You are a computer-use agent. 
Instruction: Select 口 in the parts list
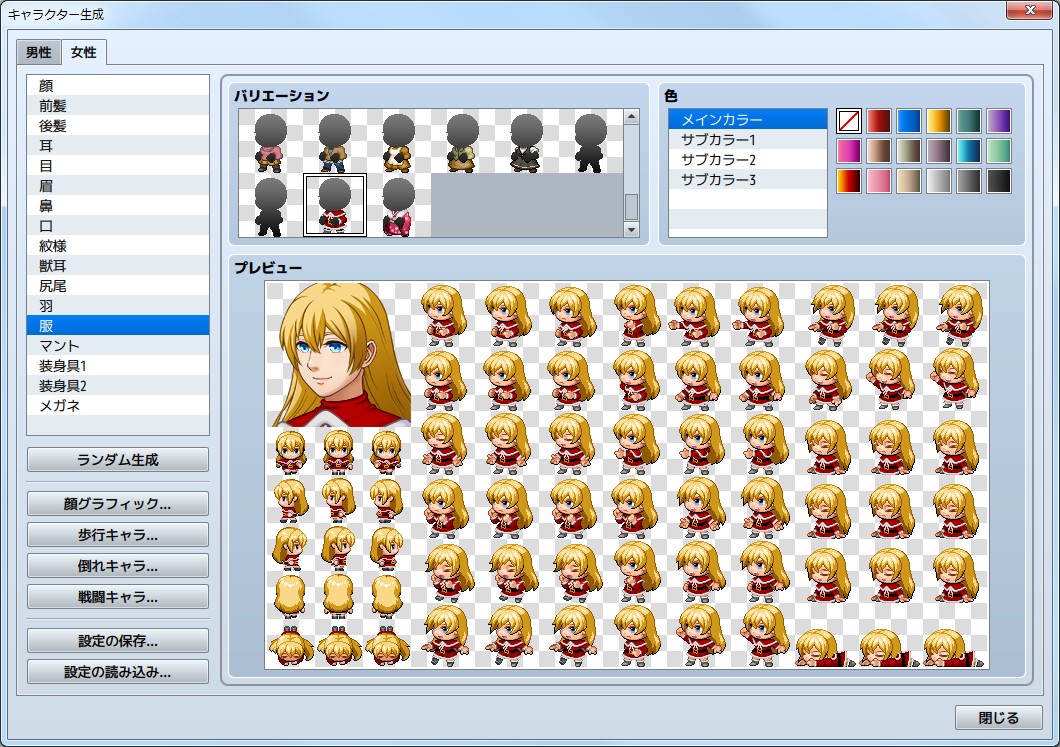(x=118, y=226)
